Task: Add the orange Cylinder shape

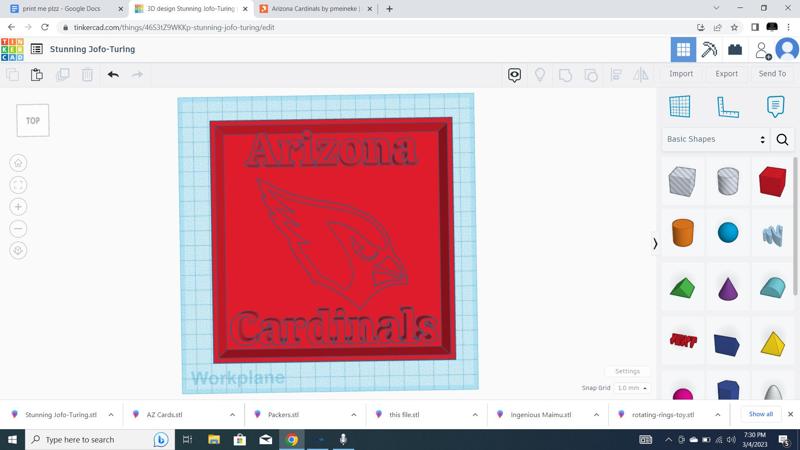Action: pyautogui.click(x=683, y=233)
